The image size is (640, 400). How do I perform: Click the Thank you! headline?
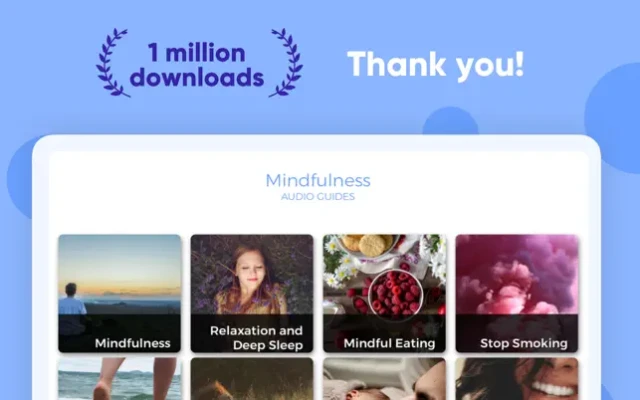tap(436, 65)
